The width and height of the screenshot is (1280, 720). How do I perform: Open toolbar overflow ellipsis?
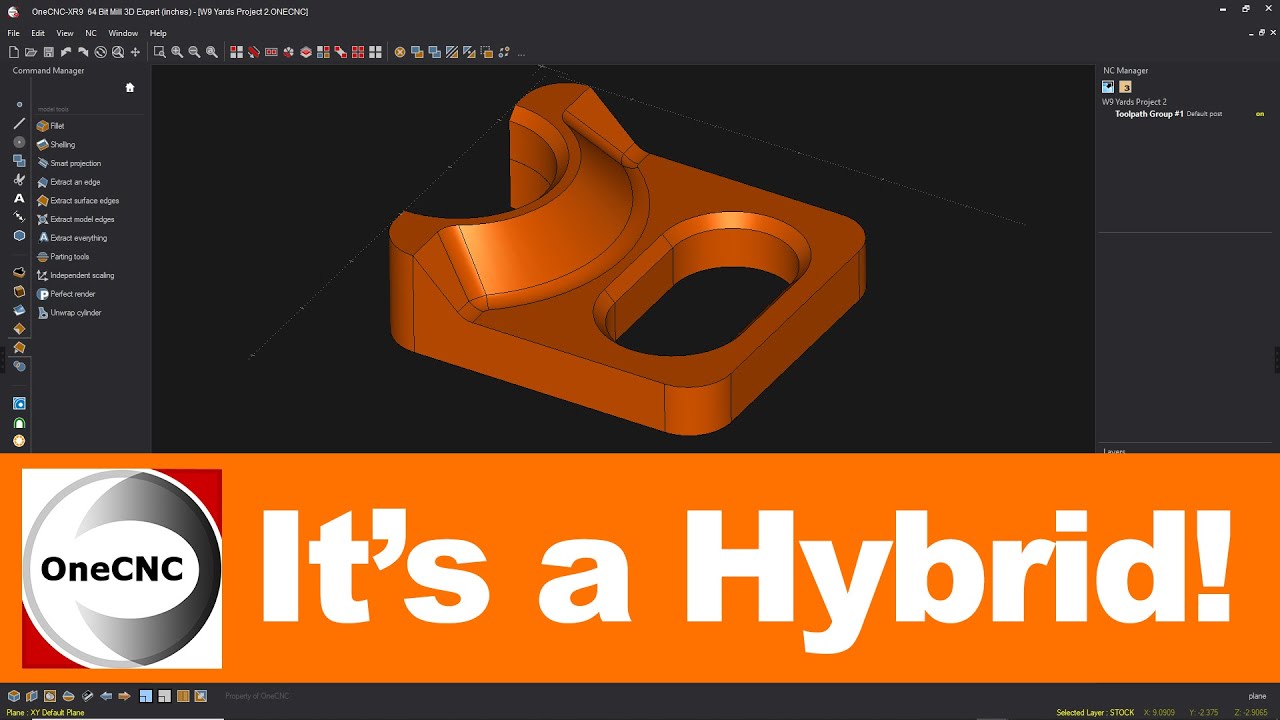tap(521, 53)
